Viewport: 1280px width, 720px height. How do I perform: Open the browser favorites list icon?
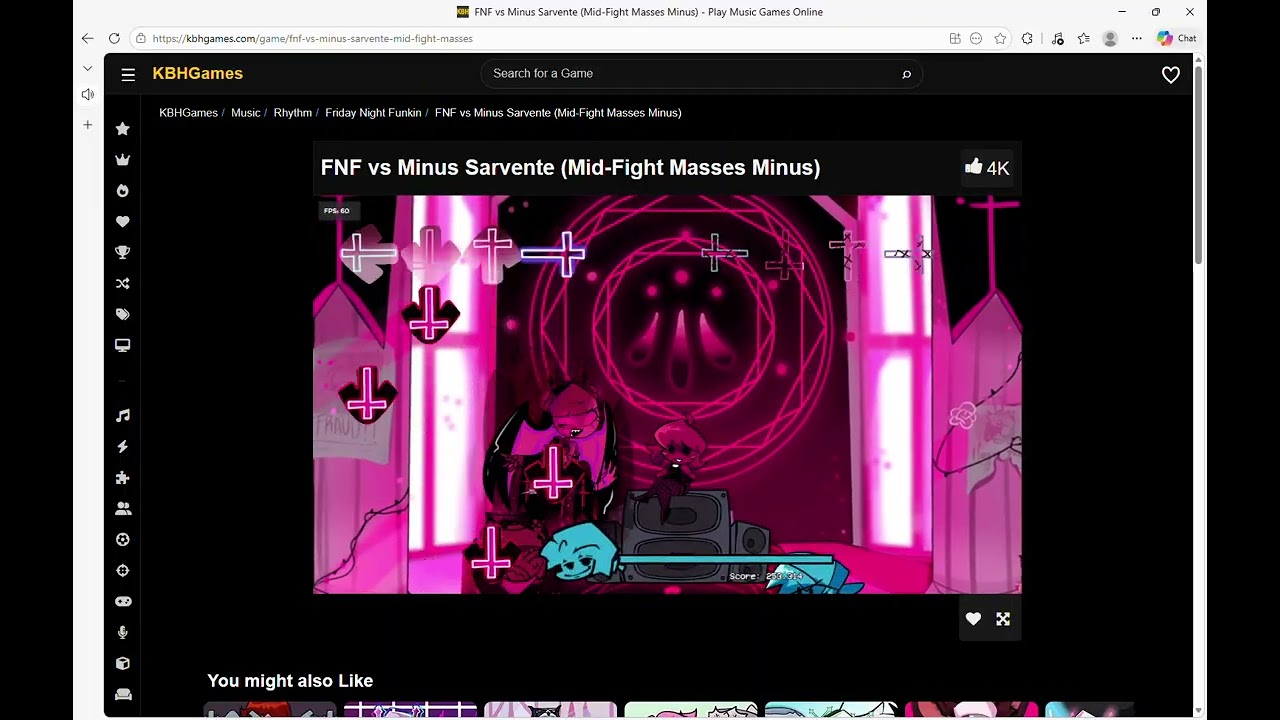click(x=1083, y=38)
